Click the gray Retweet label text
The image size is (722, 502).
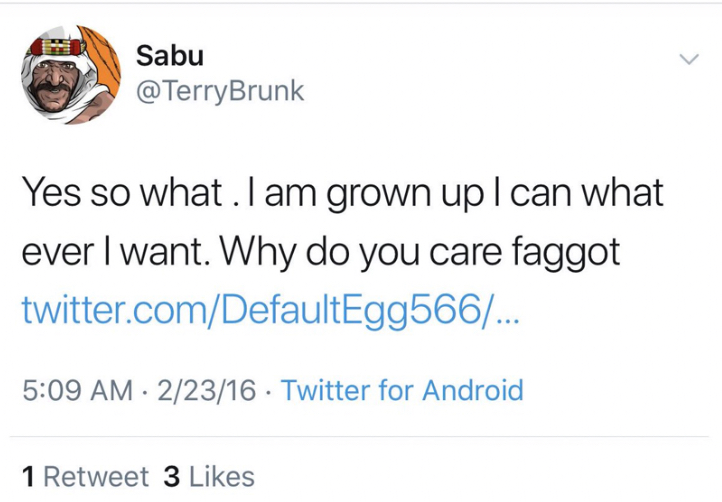click(96, 476)
